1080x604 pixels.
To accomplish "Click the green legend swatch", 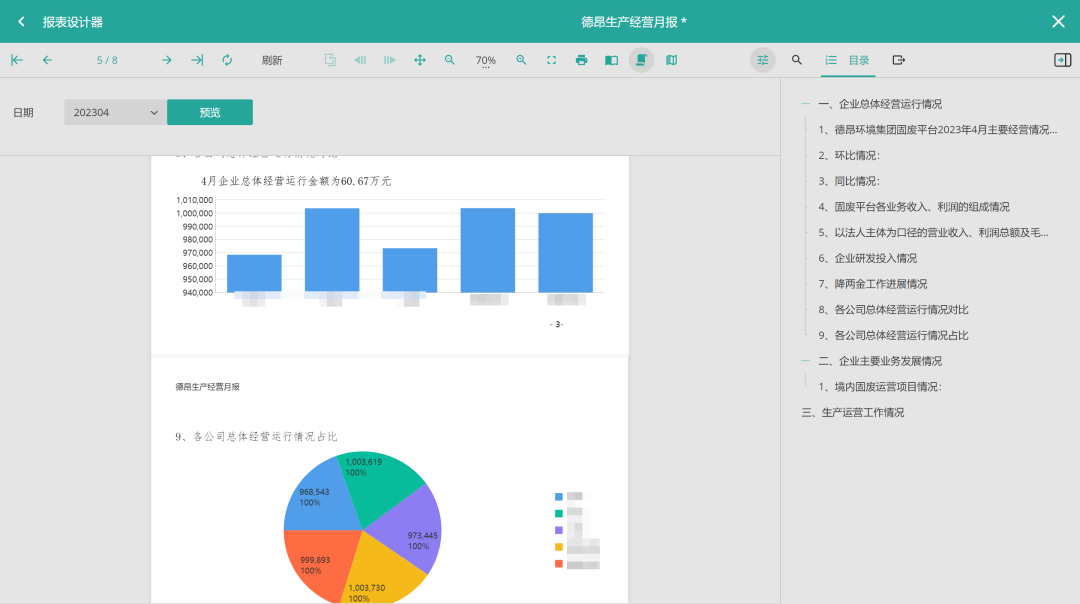I will click(559, 513).
